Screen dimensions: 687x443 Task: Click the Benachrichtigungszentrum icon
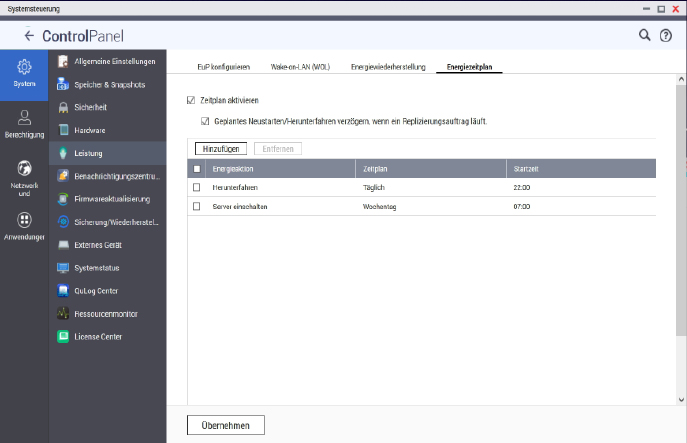[63, 176]
